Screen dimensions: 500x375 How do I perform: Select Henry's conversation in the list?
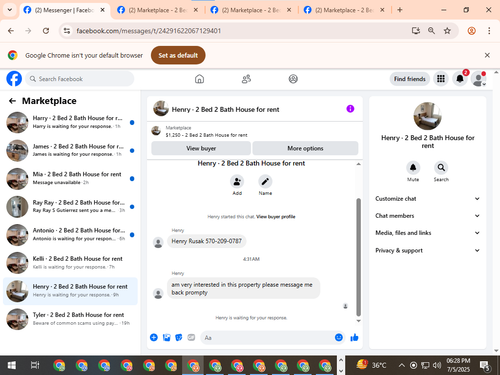[70, 291]
